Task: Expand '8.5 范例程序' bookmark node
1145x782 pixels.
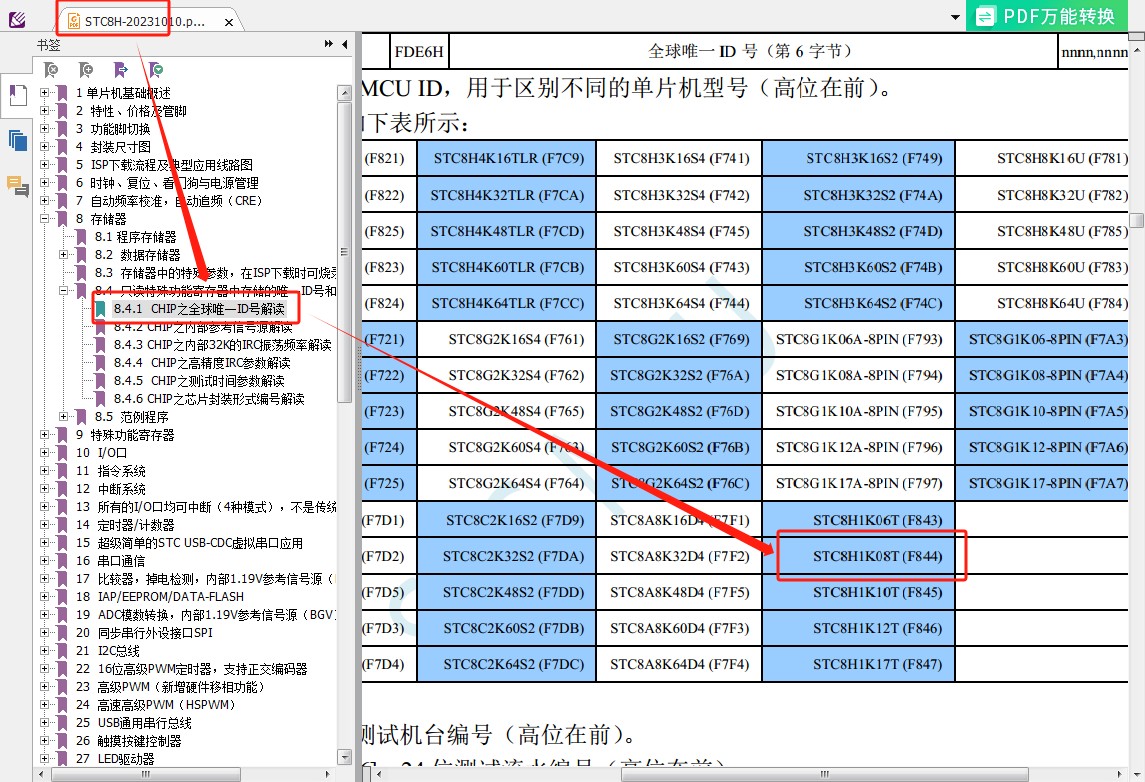Action: coord(64,417)
